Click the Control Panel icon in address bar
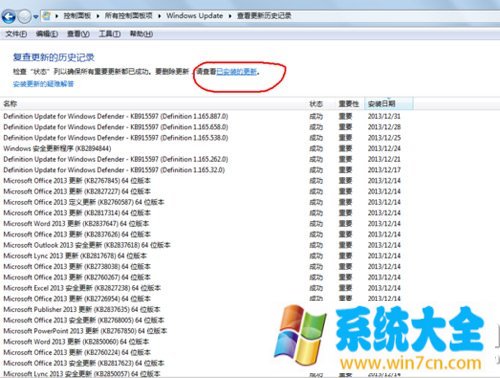500x378 pixels. [x=47, y=16]
